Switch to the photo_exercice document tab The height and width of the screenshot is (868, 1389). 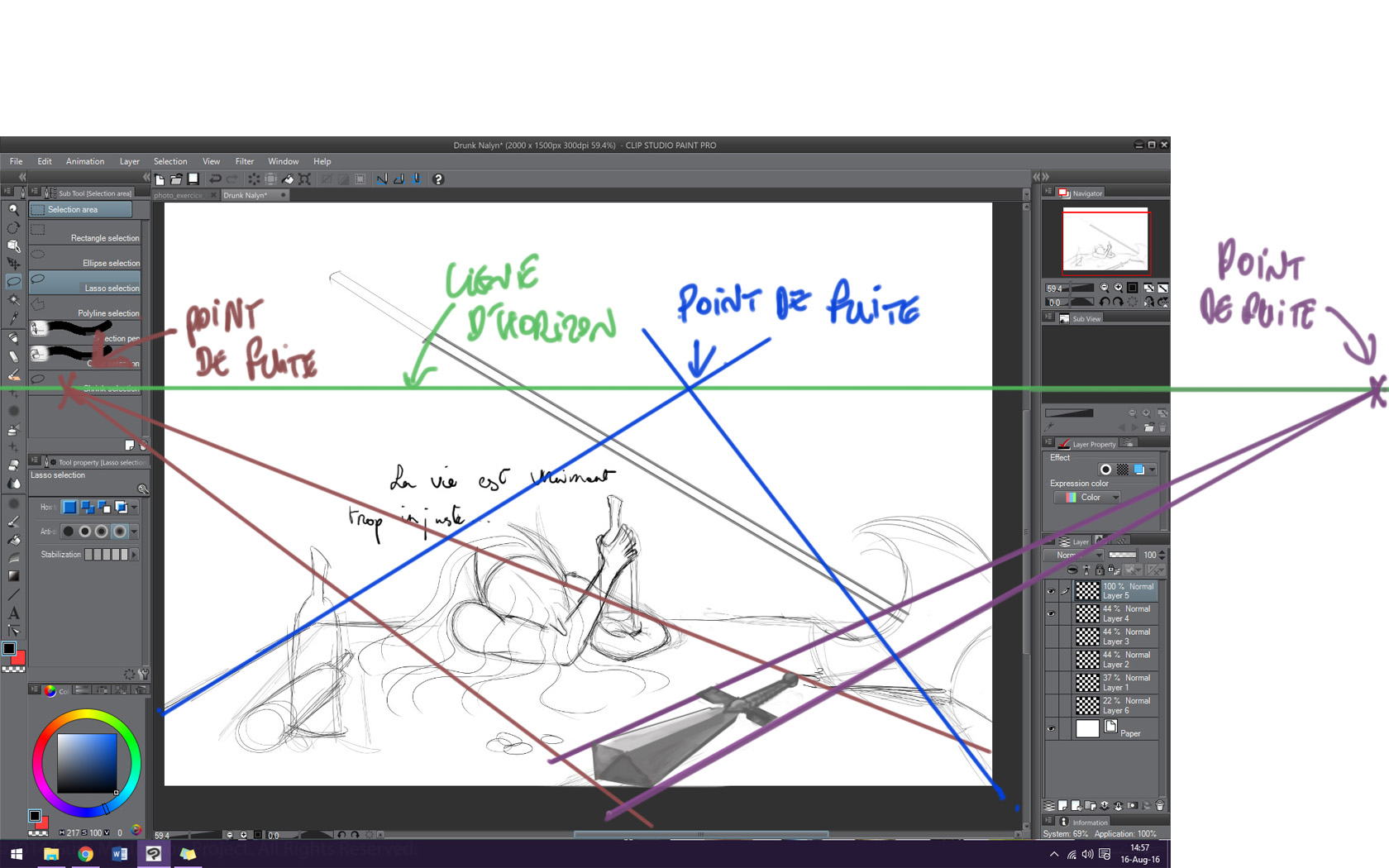tap(179, 195)
